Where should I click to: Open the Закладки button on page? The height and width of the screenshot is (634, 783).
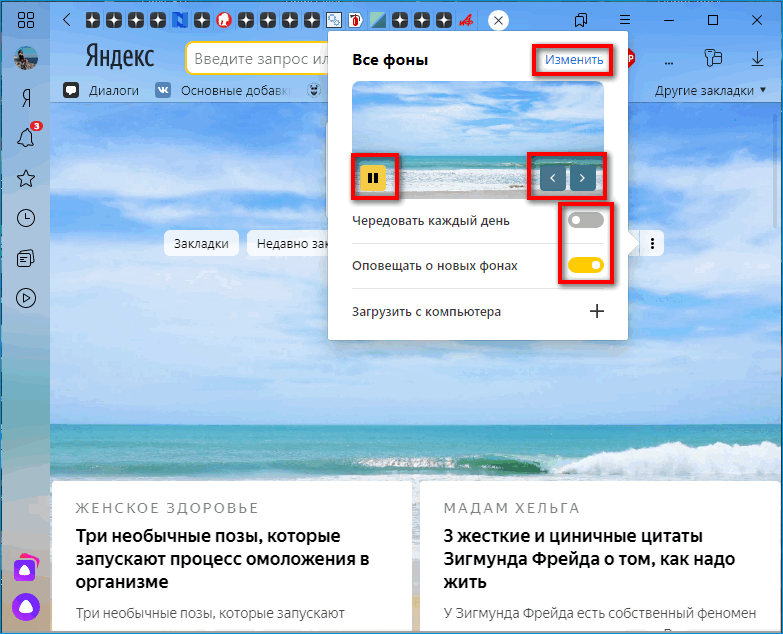(x=201, y=243)
